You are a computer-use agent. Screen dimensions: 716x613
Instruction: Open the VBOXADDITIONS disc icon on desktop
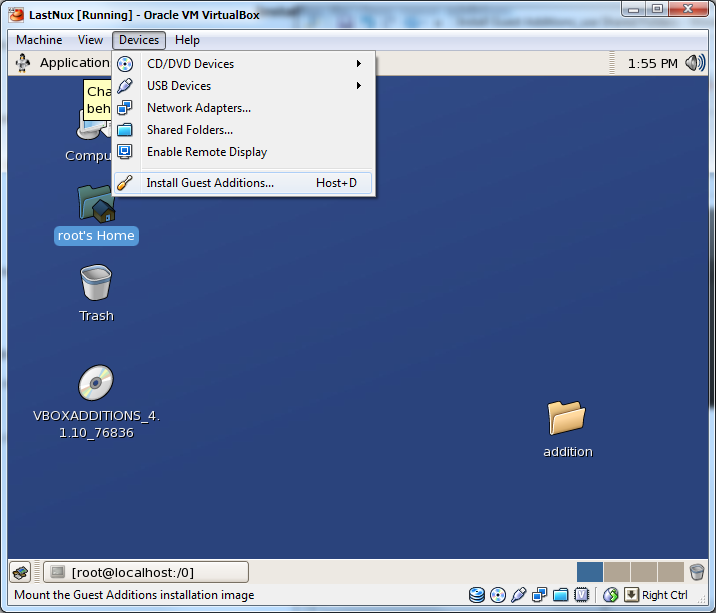pyautogui.click(x=96, y=383)
